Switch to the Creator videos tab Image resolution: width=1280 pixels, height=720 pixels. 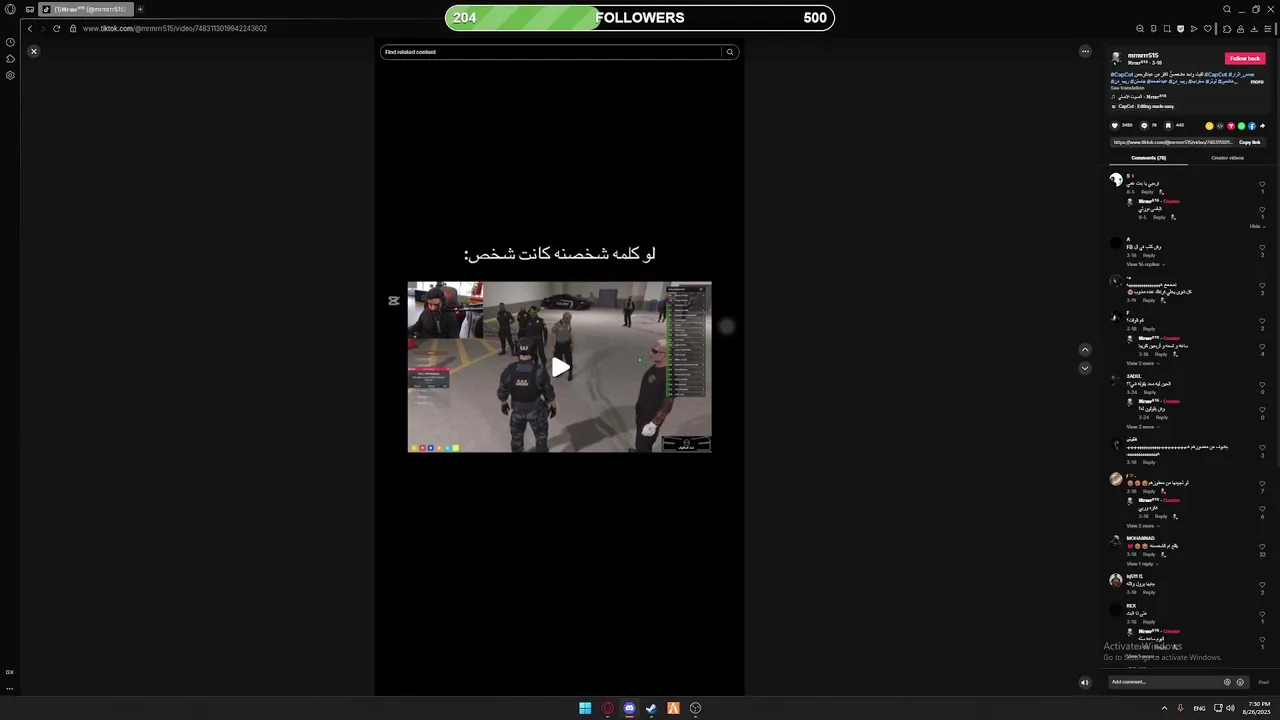click(x=1227, y=158)
